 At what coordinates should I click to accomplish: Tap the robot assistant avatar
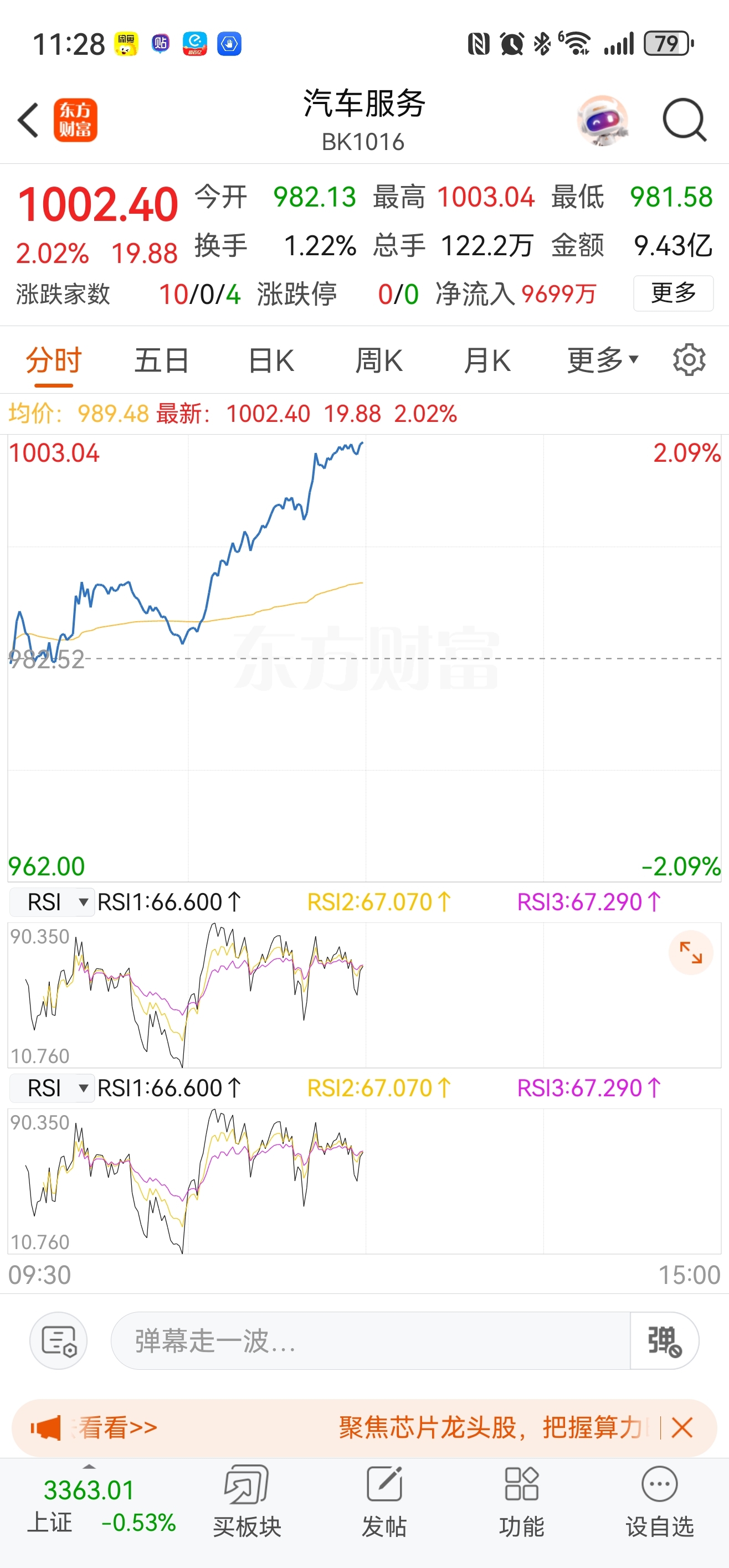click(602, 120)
